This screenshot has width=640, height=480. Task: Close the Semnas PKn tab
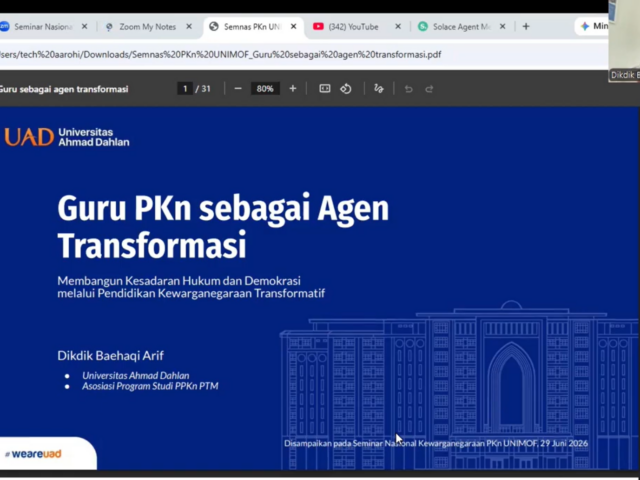(x=293, y=27)
